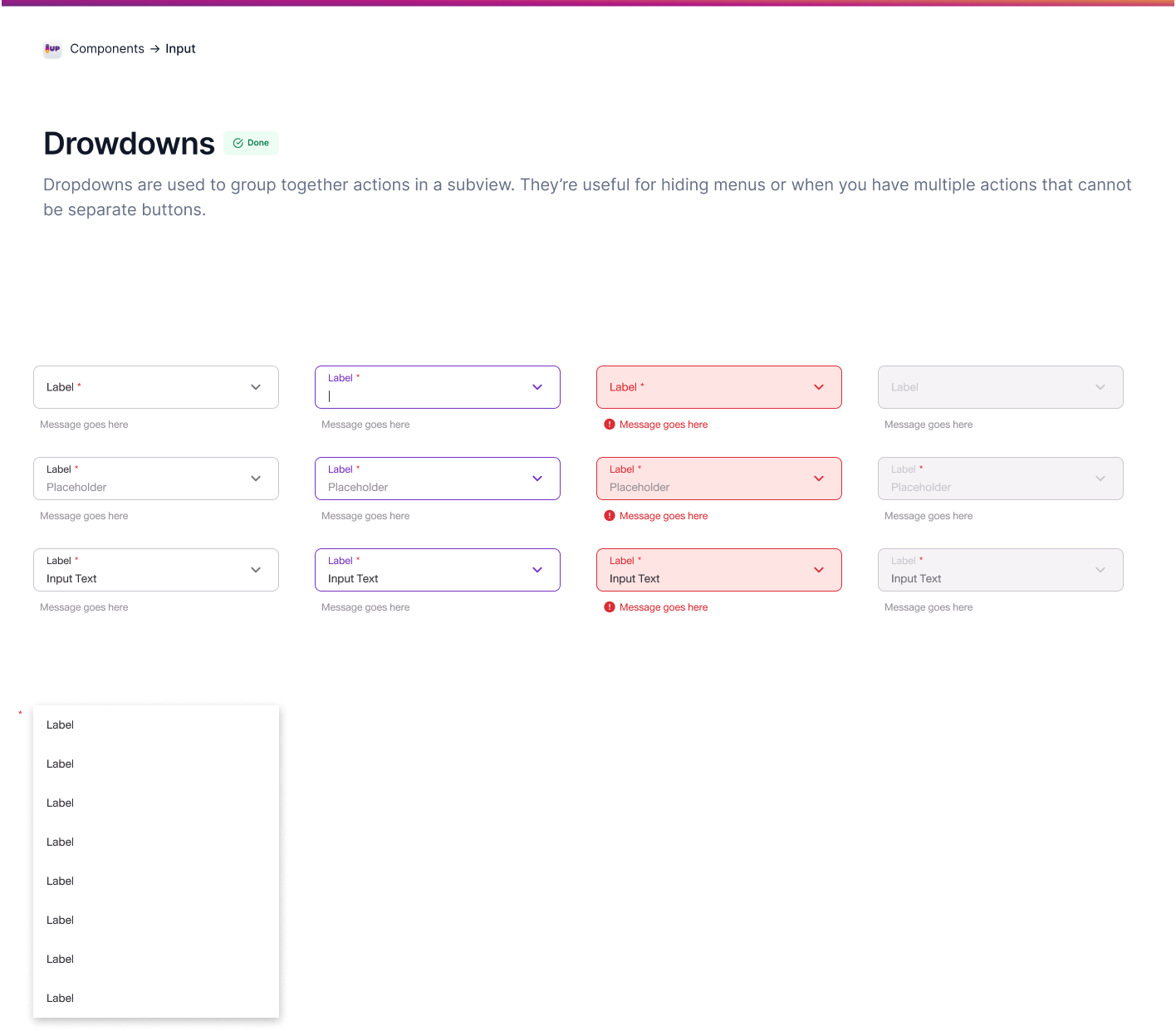Open the purple-bordered dropdown with Input Text

tap(437, 570)
